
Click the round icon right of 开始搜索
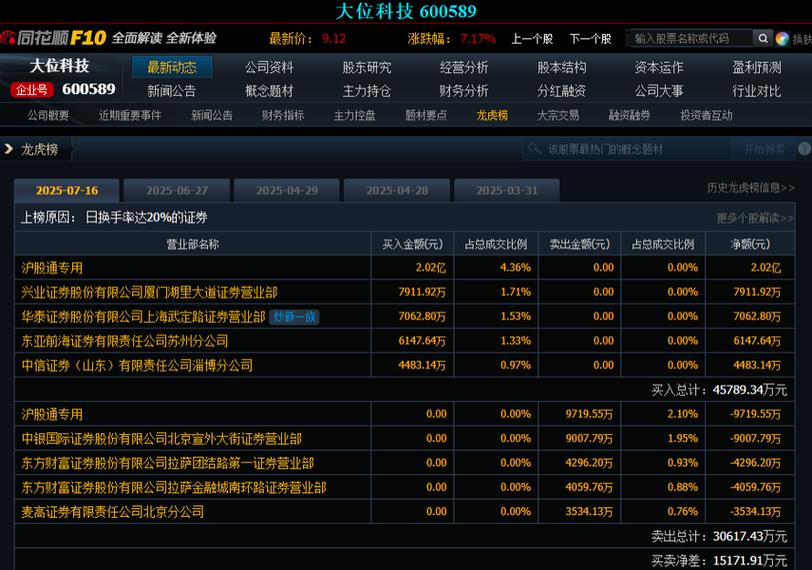click(805, 149)
